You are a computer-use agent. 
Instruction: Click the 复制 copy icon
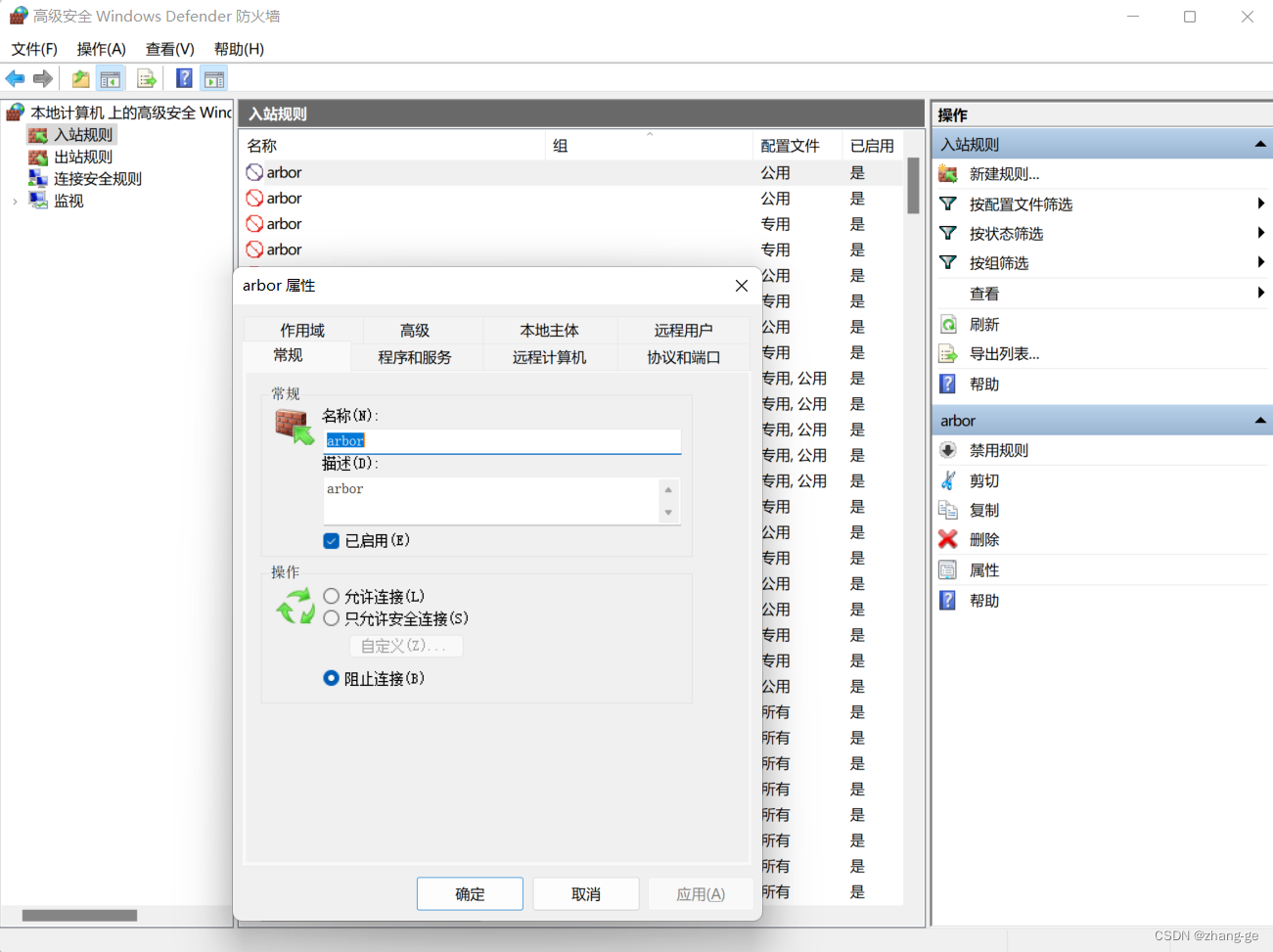tap(947, 510)
